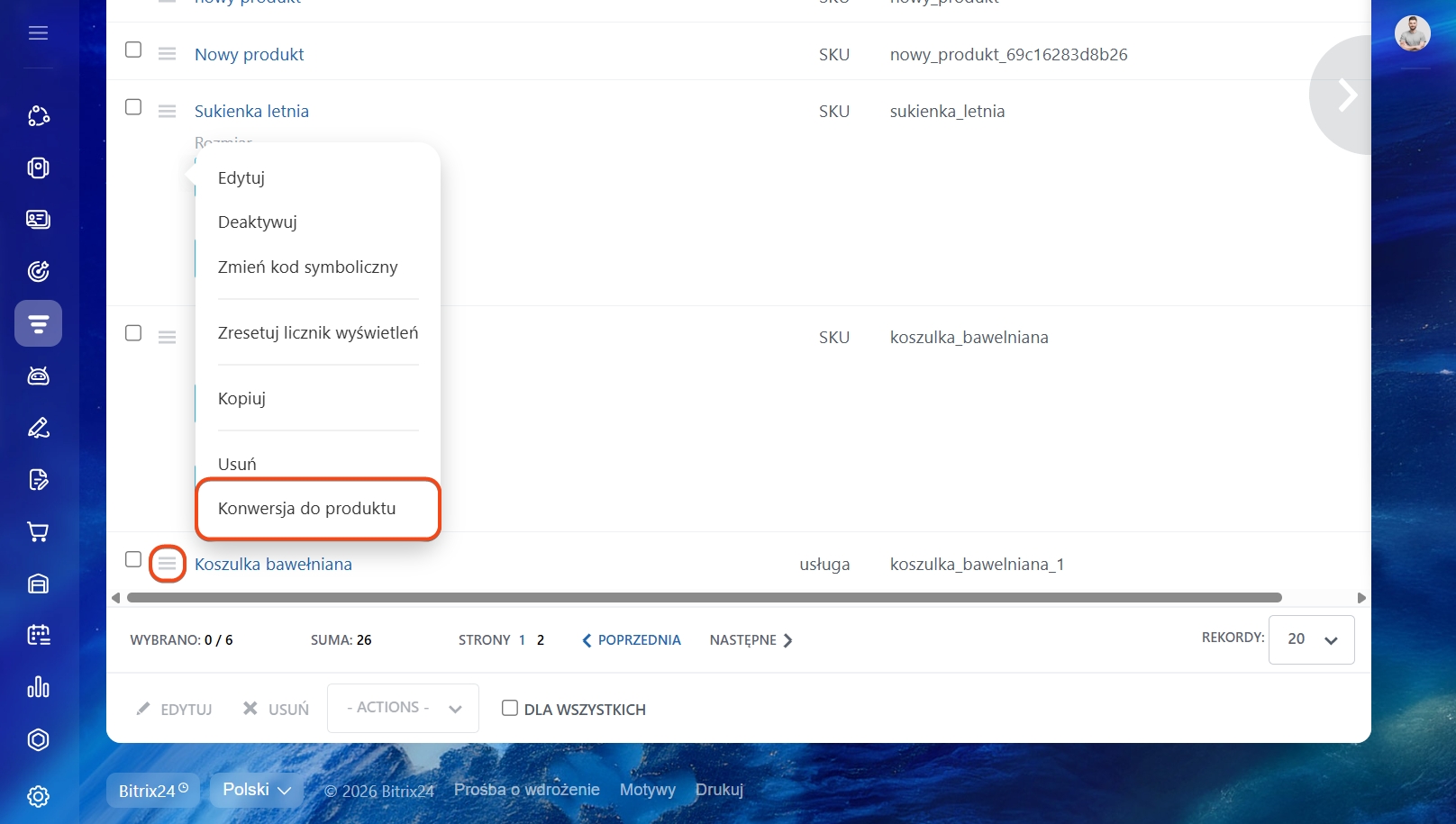Check the Sukienka letnia row checkbox
Screen dimensions: 1456x824
[x=133, y=107]
